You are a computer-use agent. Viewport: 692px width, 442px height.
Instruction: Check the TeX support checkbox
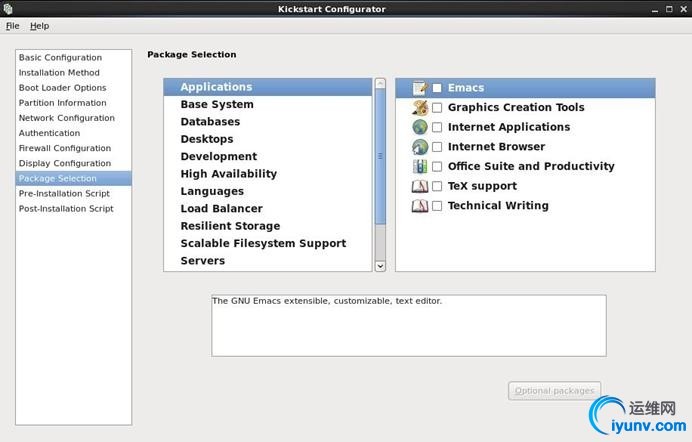[437, 186]
